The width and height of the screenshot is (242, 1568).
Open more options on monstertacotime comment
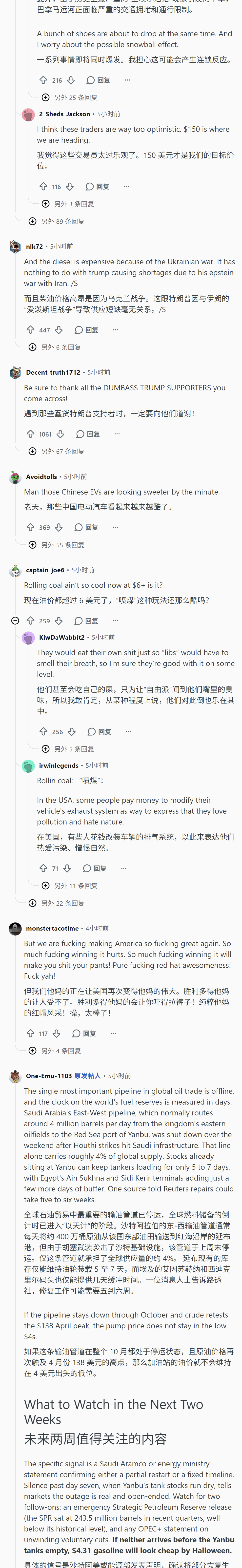[x=113, y=1033]
